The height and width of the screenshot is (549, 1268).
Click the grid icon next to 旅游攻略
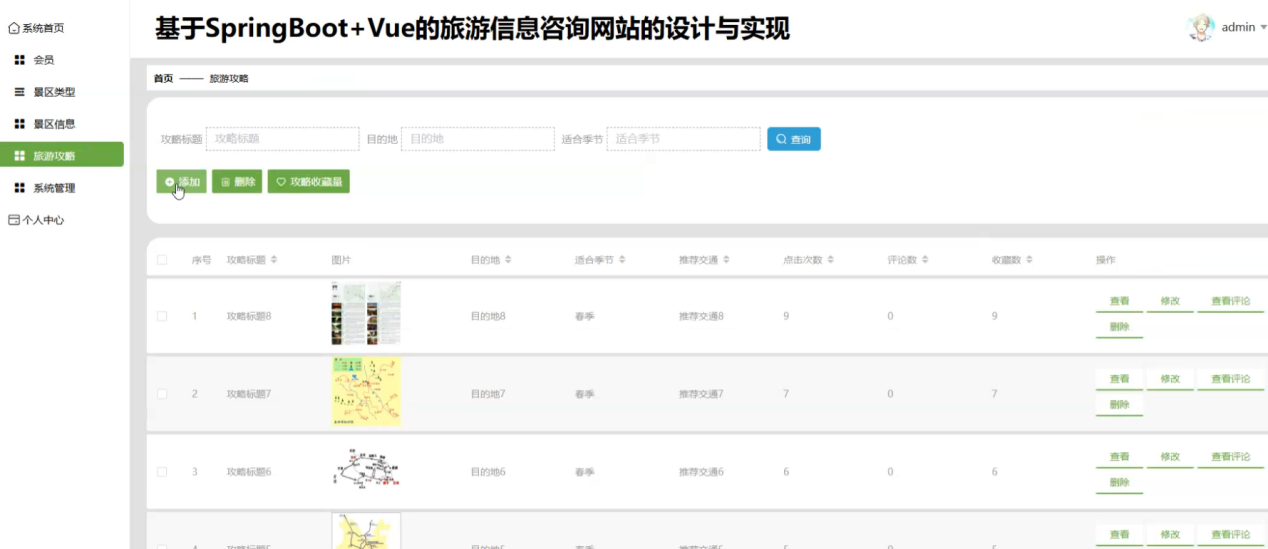pos(20,156)
